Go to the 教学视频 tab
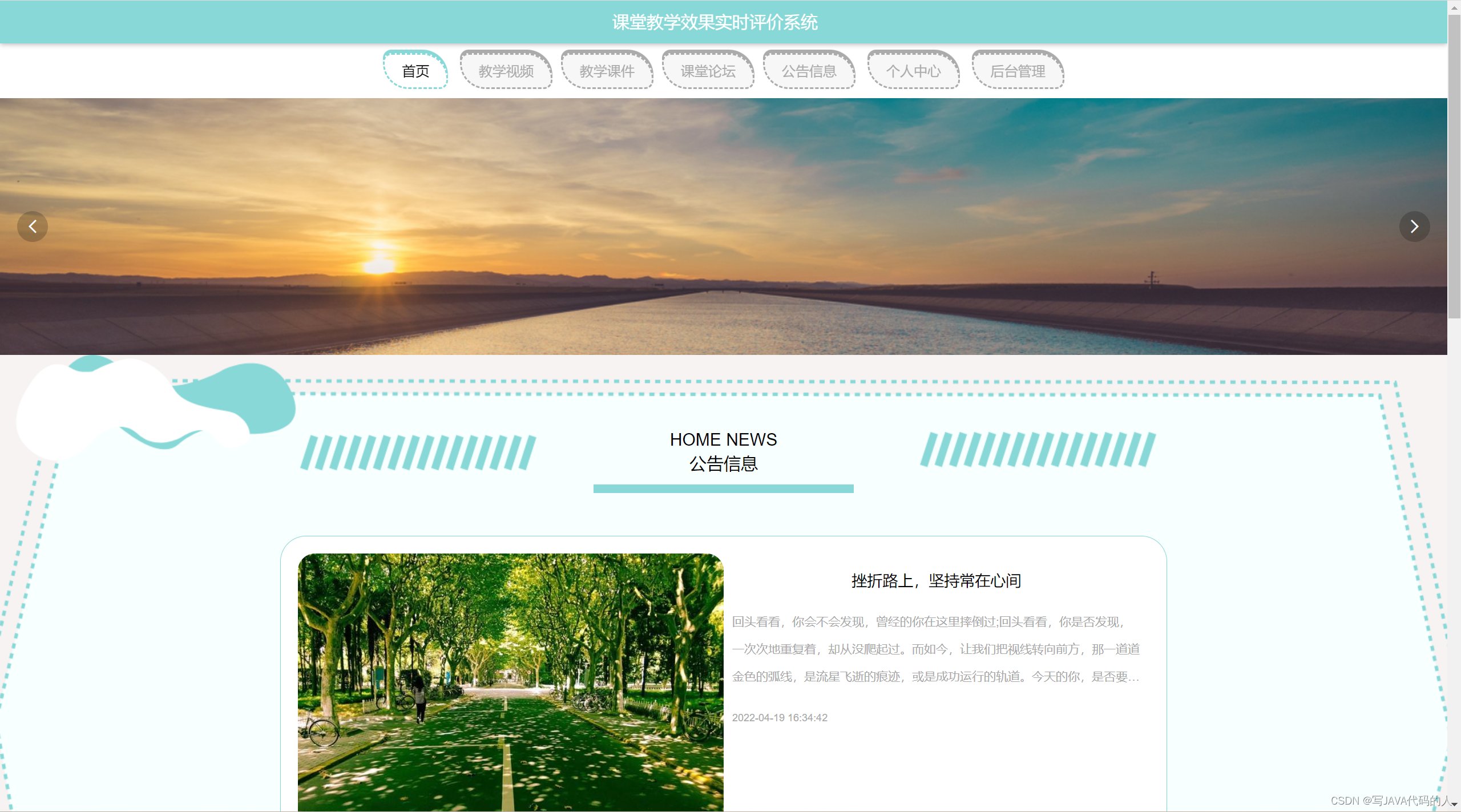The height and width of the screenshot is (812, 1461). [x=506, y=71]
